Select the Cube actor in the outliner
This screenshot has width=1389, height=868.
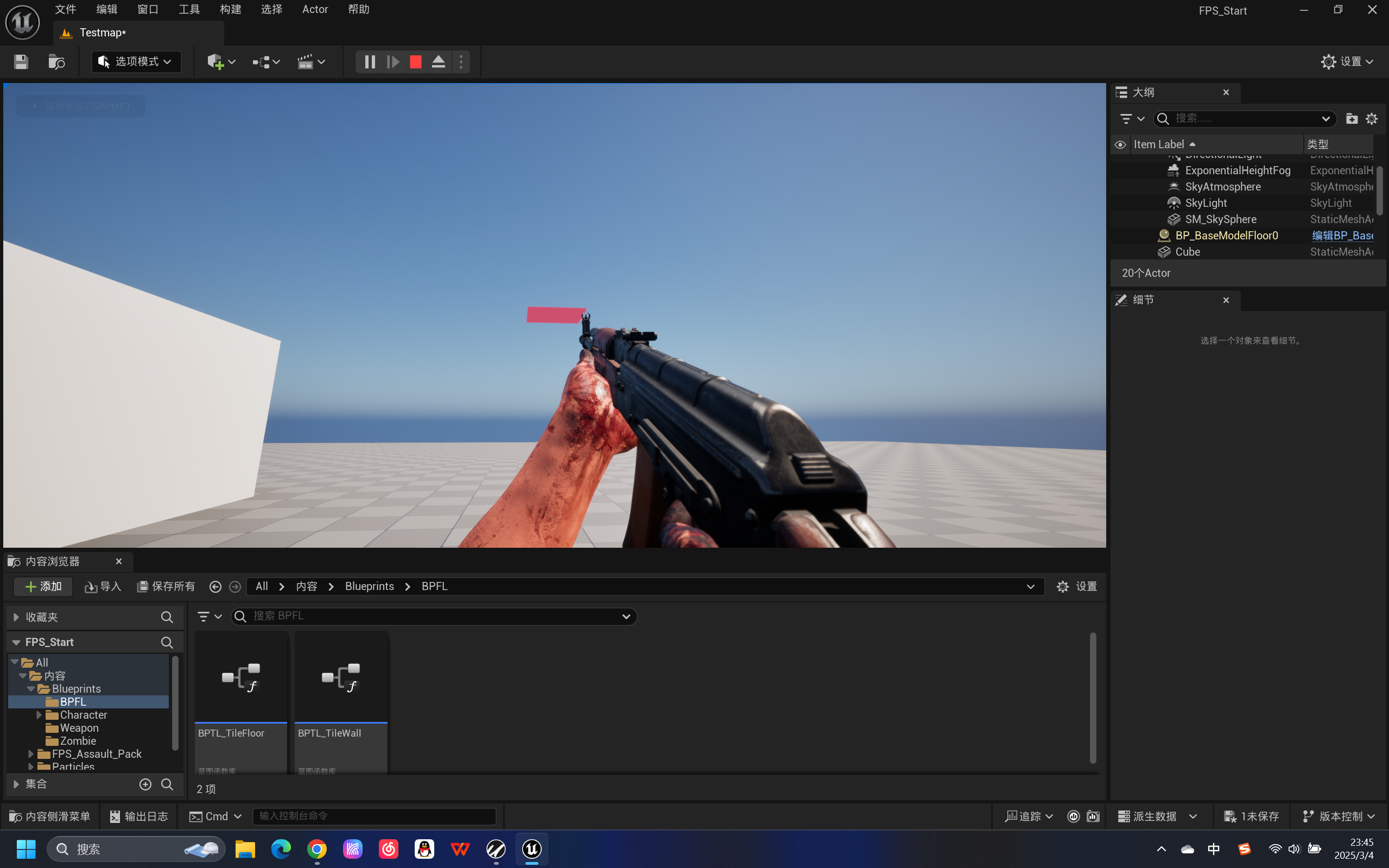(1188, 251)
